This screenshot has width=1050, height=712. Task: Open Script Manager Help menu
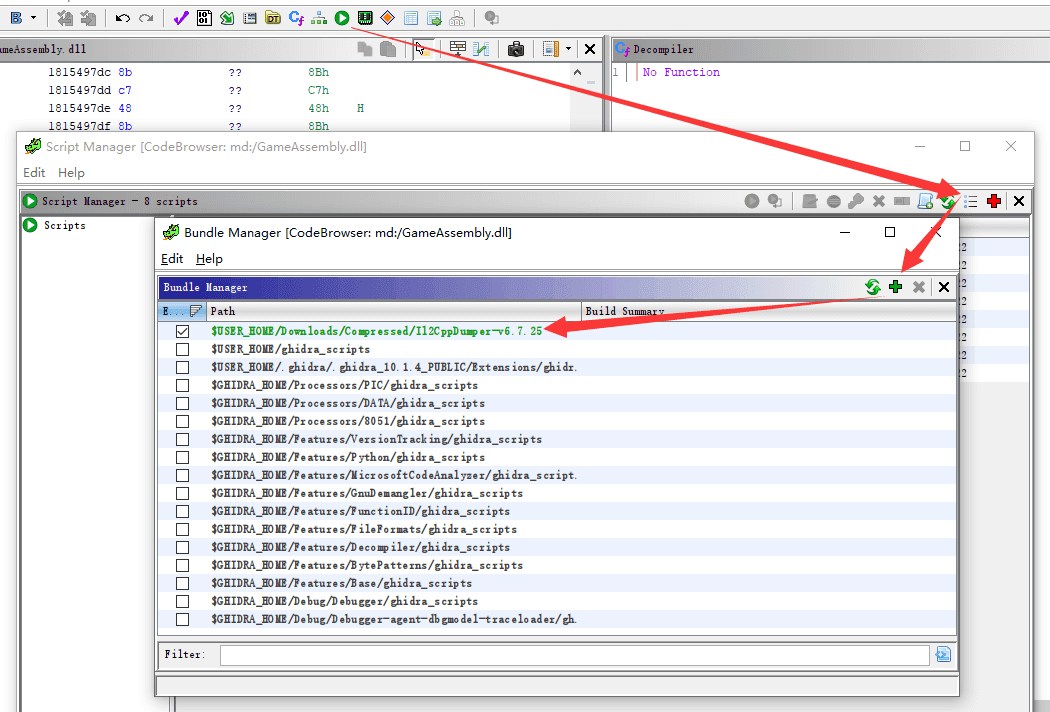click(x=71, y=173)
